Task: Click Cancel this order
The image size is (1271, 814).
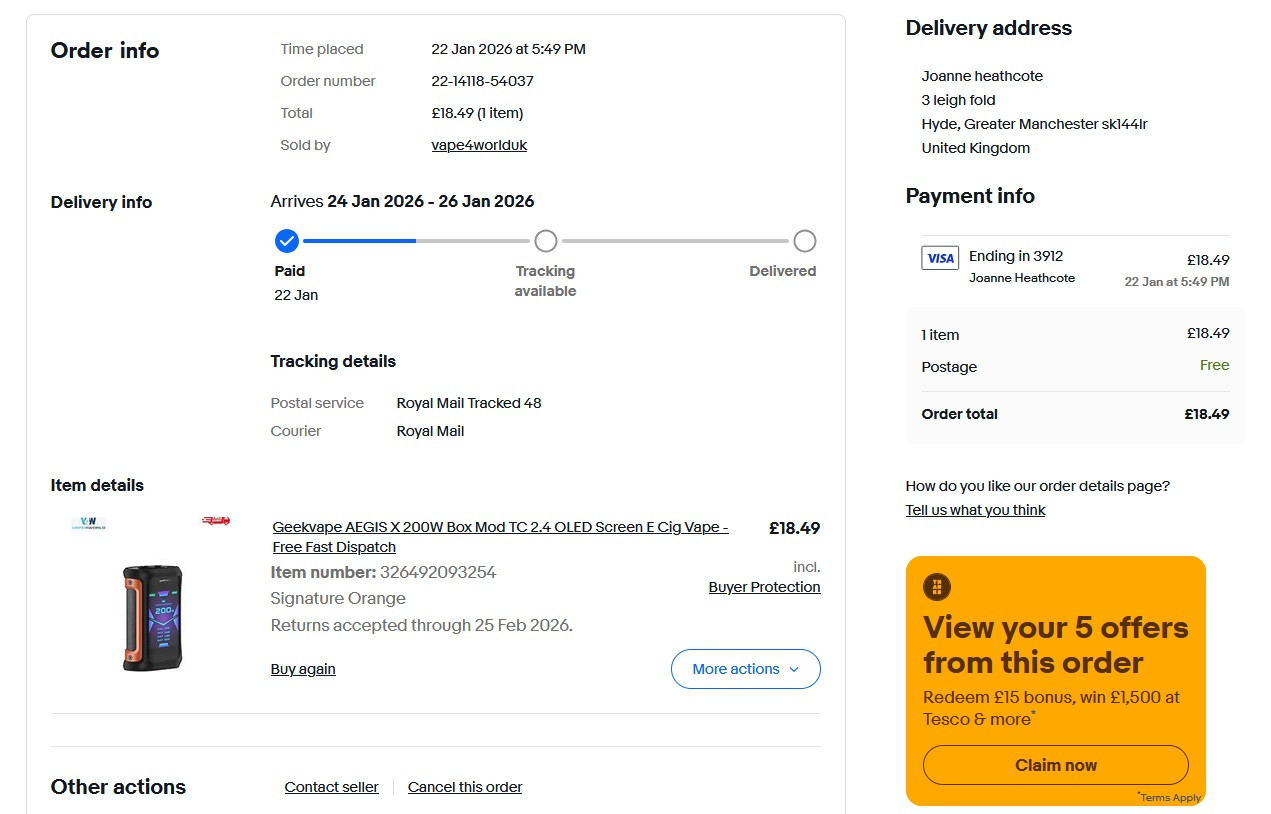Action: pos(465,787)
